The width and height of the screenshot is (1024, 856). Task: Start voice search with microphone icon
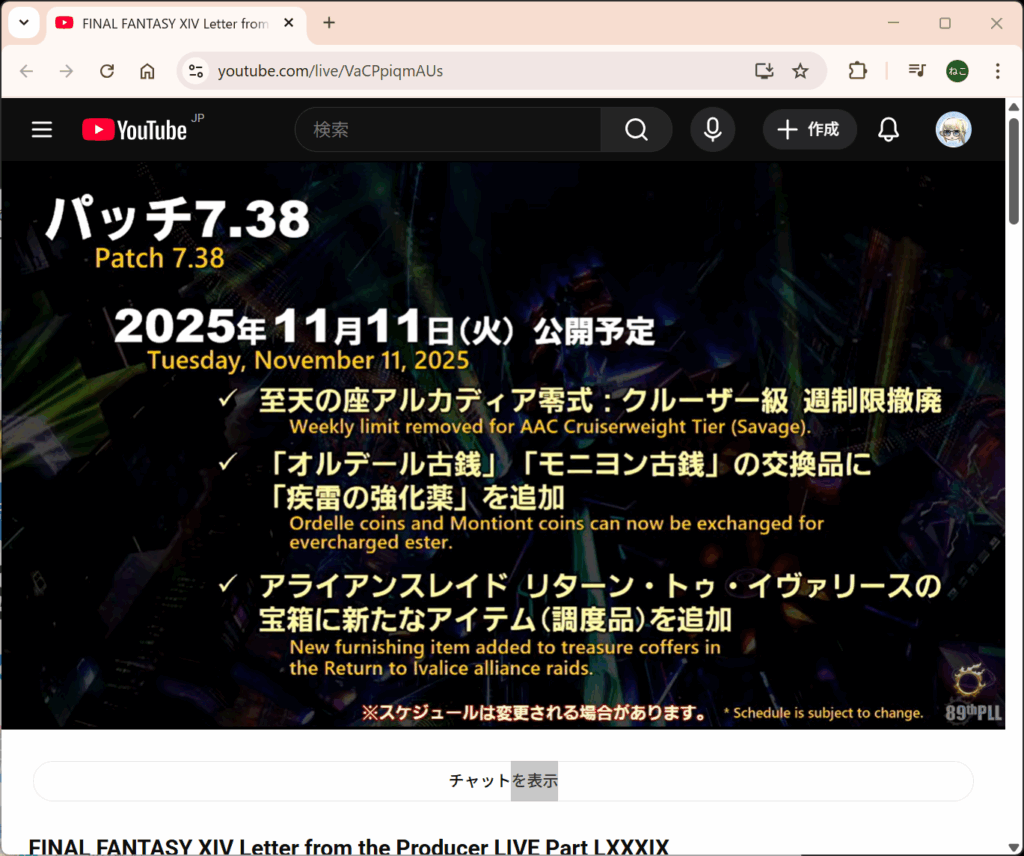pyautogui.click(x=712, y=130)
